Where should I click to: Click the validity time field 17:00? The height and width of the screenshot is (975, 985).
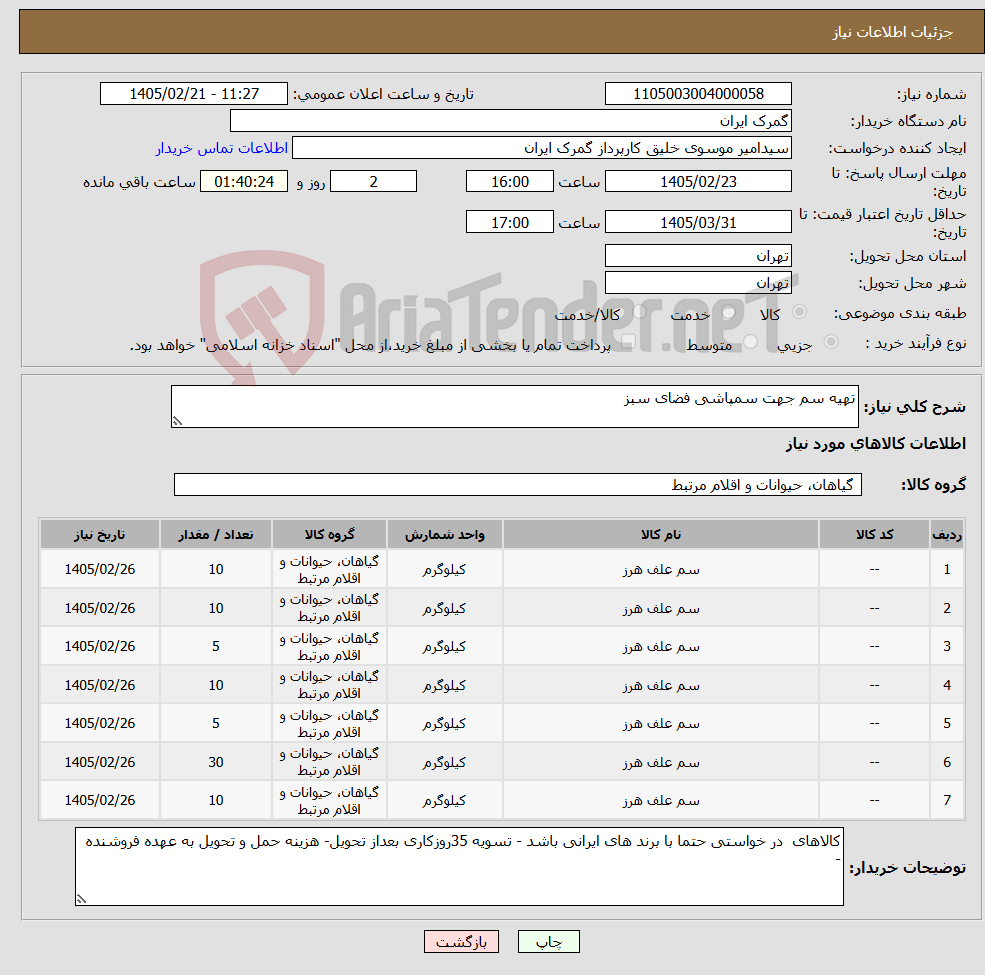(509, 222)
